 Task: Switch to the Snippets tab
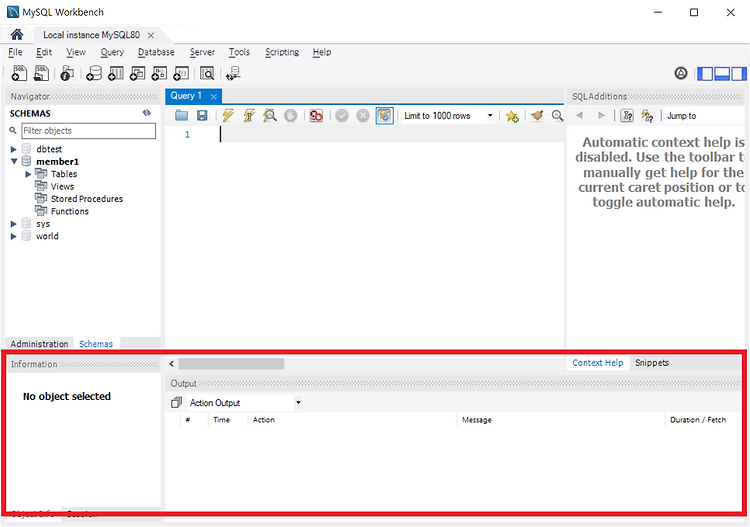pyautogui.click(x=652, y=362)
